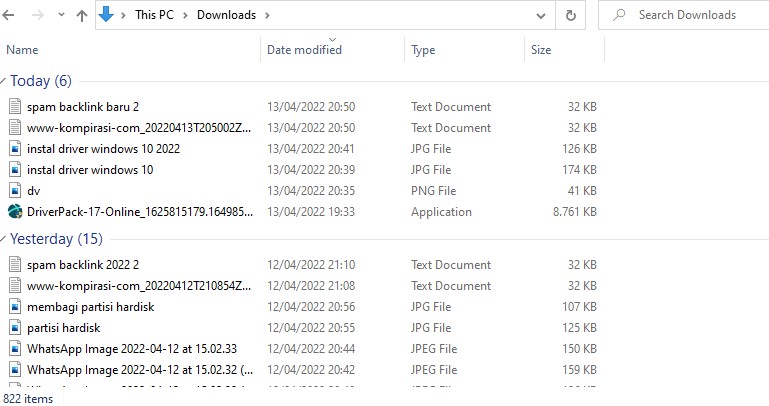The image size is (769, 406).
Task: Sort files by Name column
Action: point(23,50)
